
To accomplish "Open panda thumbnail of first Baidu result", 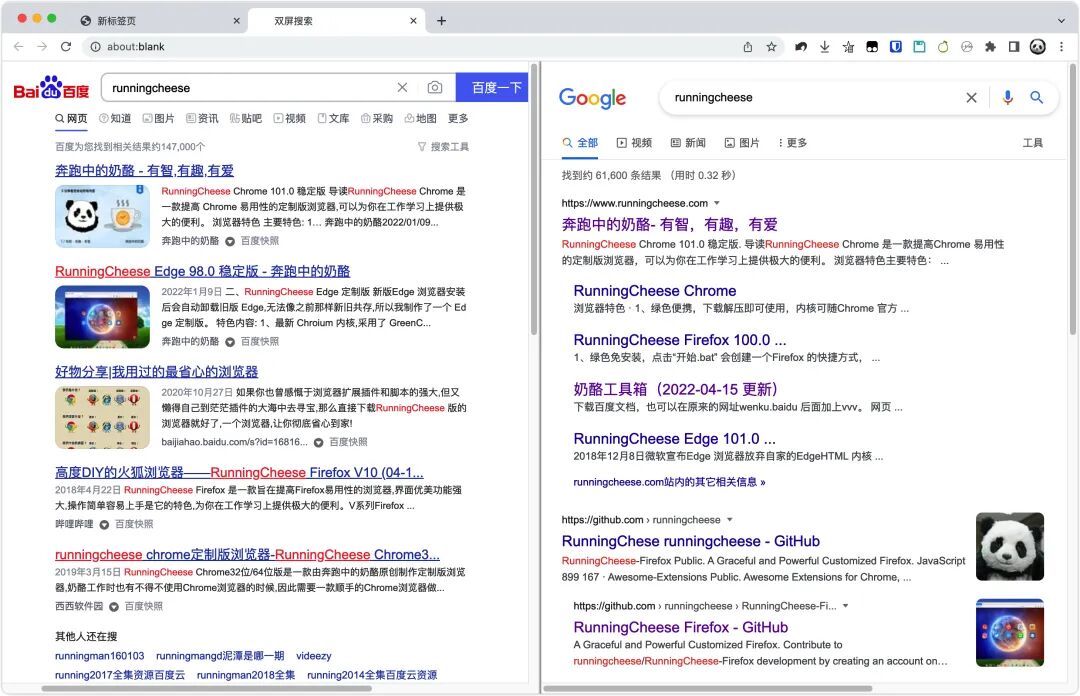I will pyautogui.click(x=102, y=216).
